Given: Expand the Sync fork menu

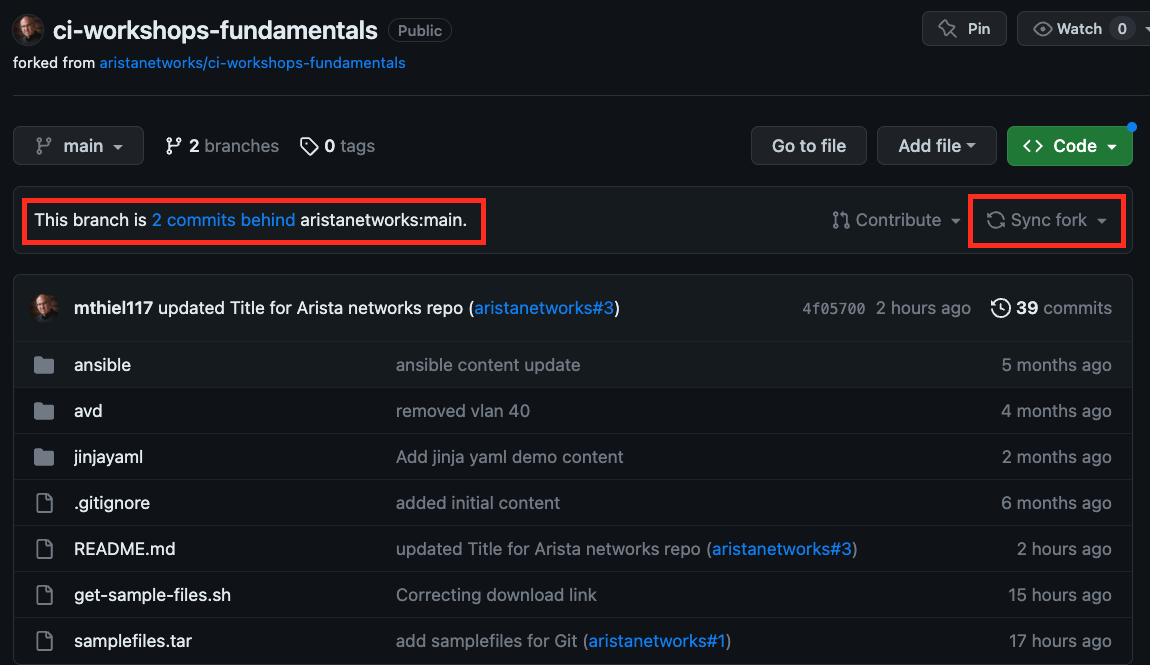Looking at the screenshot, I should [1047, 220].
